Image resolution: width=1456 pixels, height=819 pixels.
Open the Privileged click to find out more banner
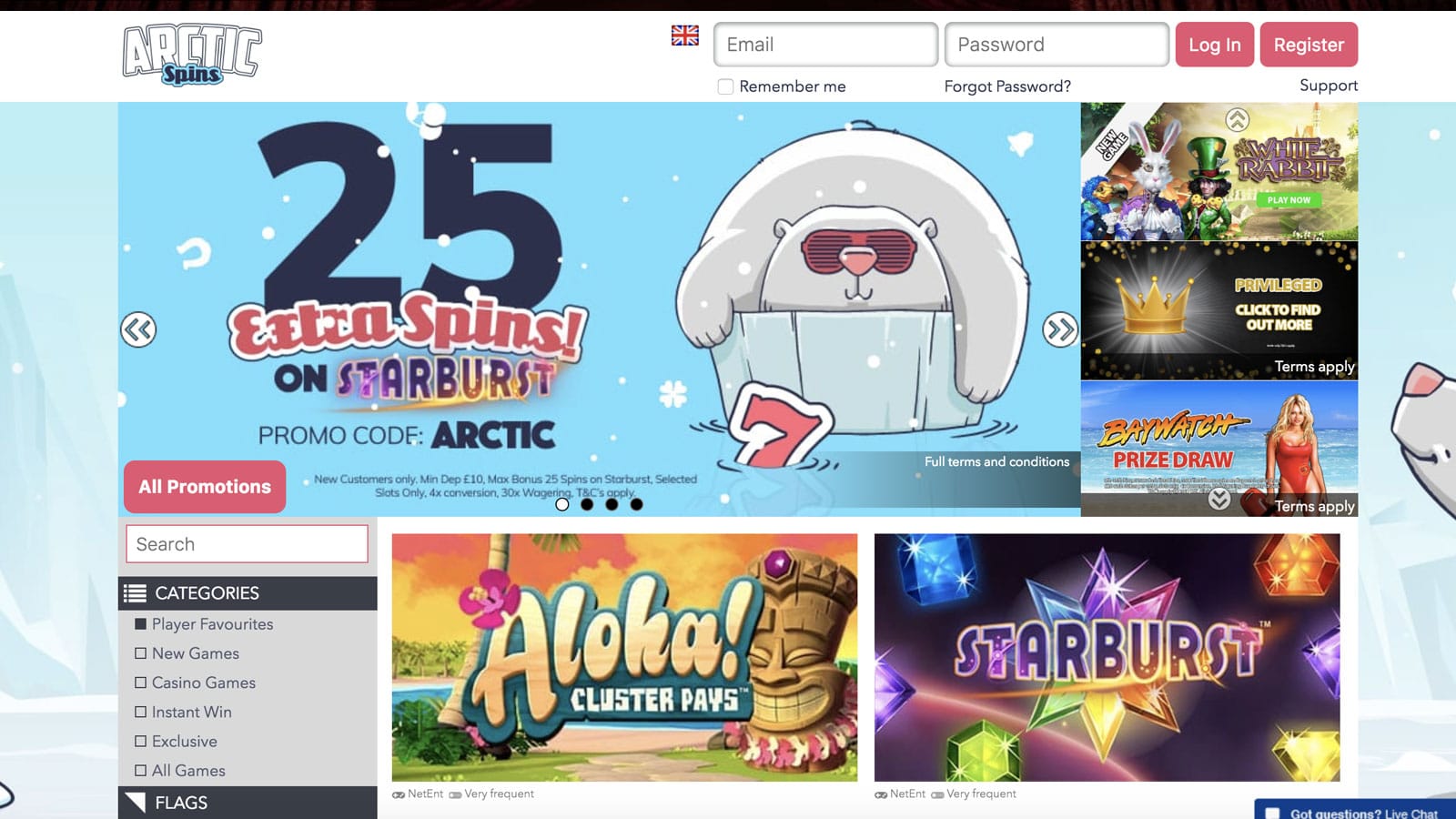pyautogui.click(x=1219, y=310)
